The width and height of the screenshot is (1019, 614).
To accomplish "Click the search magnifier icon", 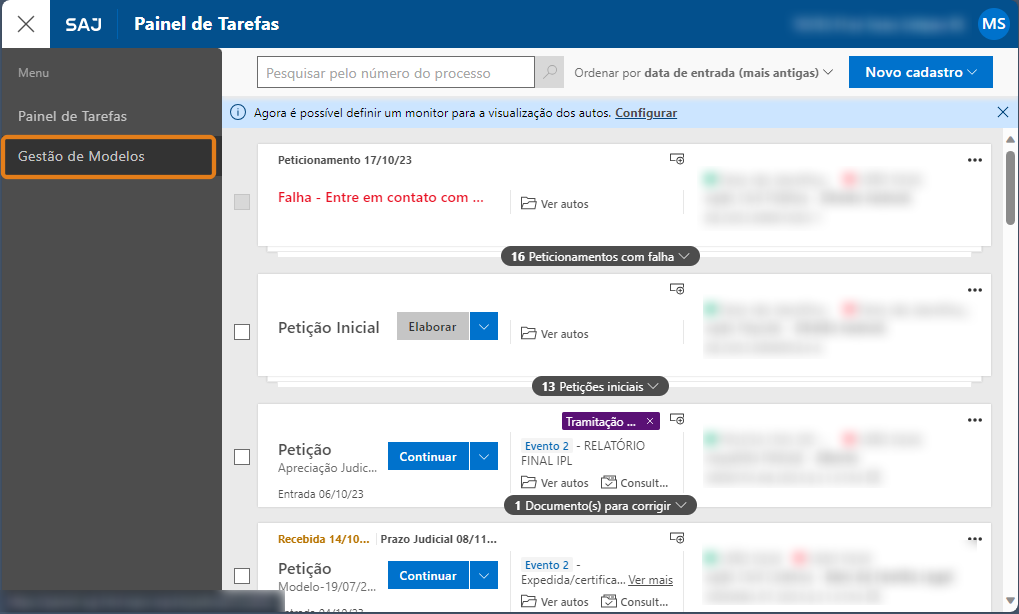I will point(548,72).
